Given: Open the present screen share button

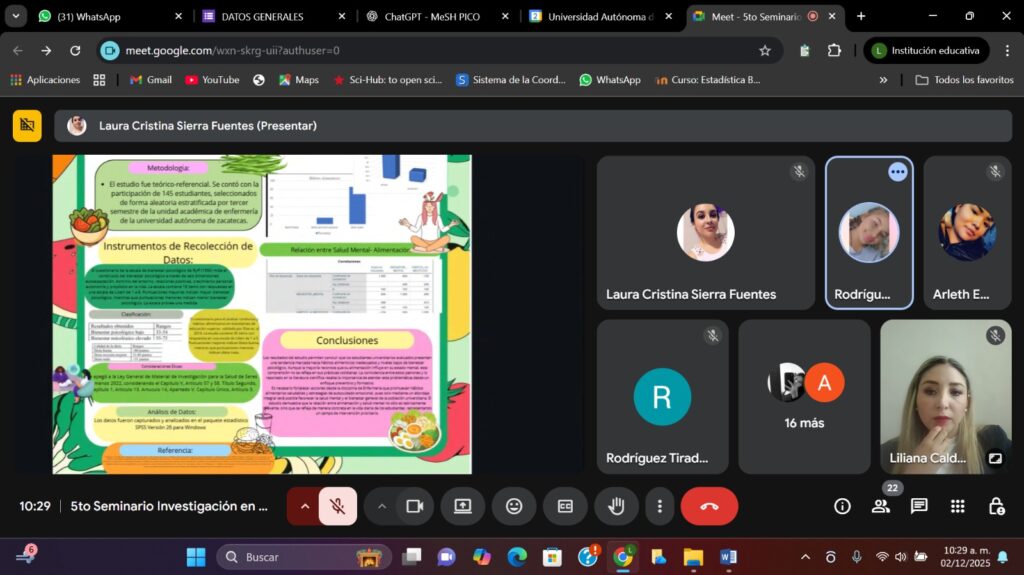Looking at the screenshot, I should pyautogui.click(x=463, y=506).
